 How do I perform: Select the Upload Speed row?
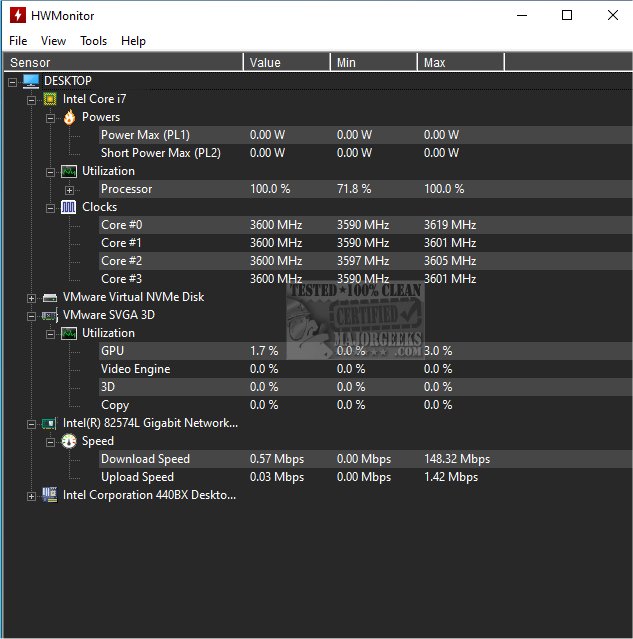(x=365, y=477)
